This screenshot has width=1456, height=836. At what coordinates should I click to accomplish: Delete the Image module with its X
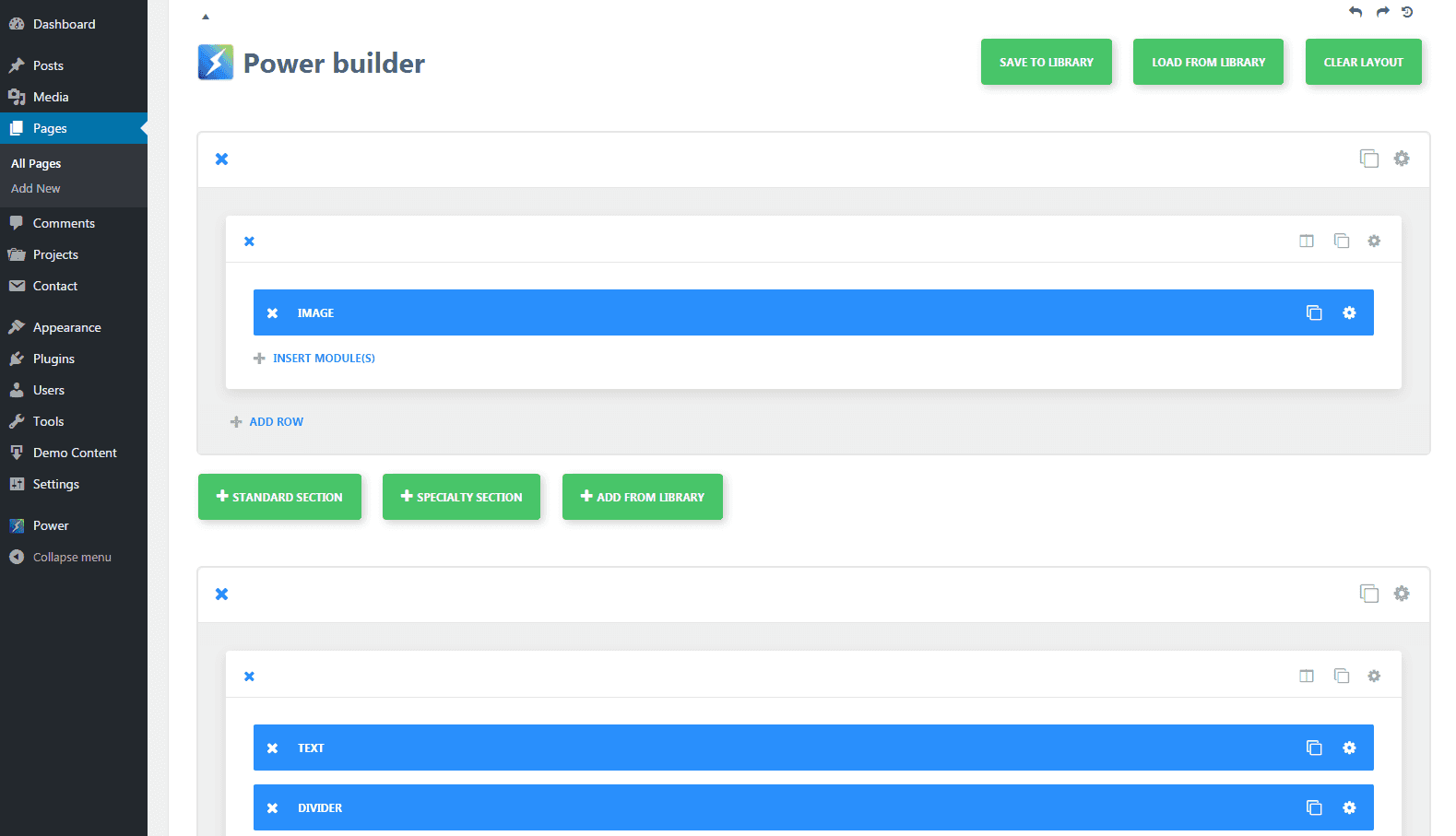pos(273,313)
